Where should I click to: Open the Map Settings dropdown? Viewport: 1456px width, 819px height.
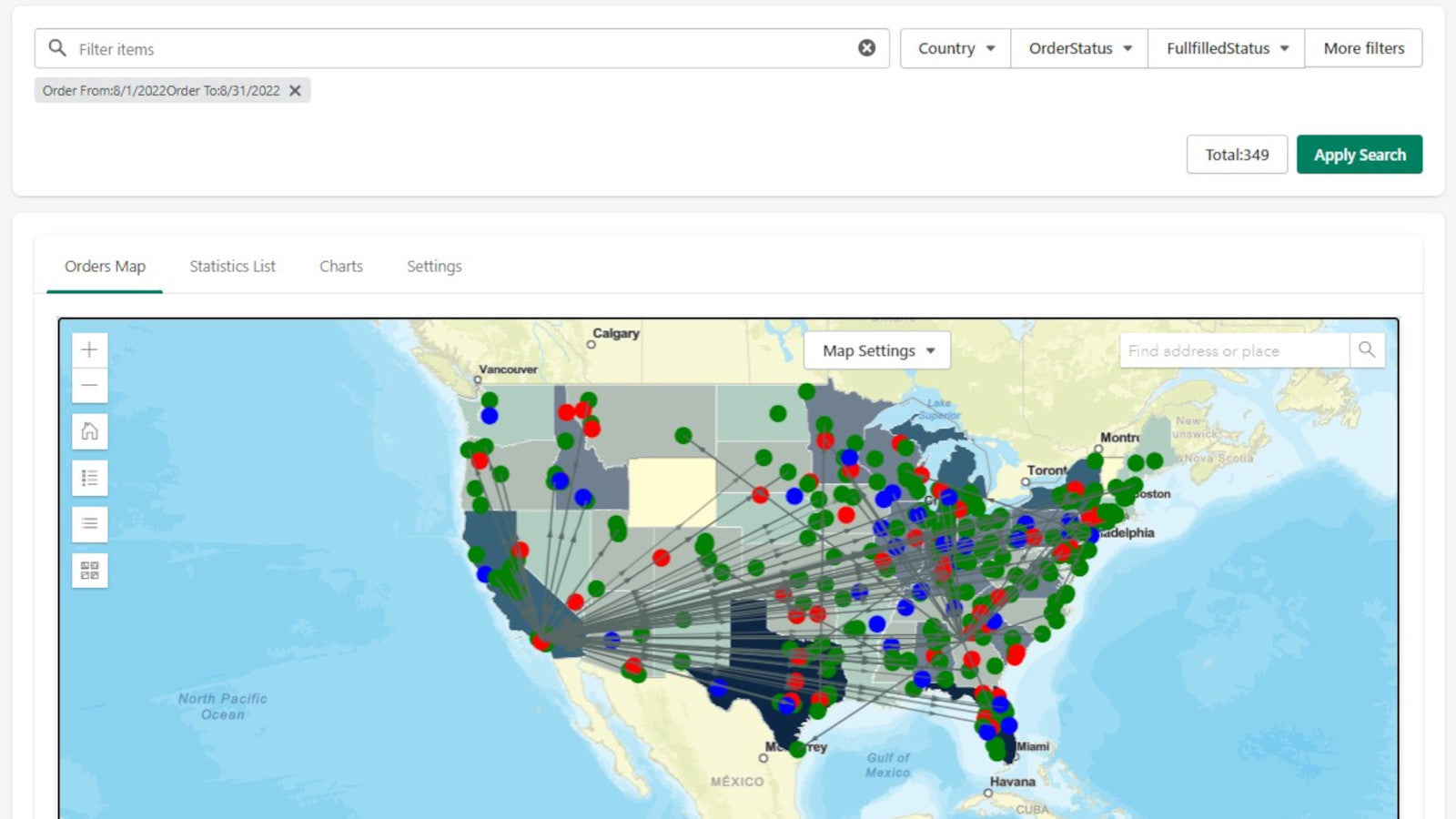click(x=876, y=350)
